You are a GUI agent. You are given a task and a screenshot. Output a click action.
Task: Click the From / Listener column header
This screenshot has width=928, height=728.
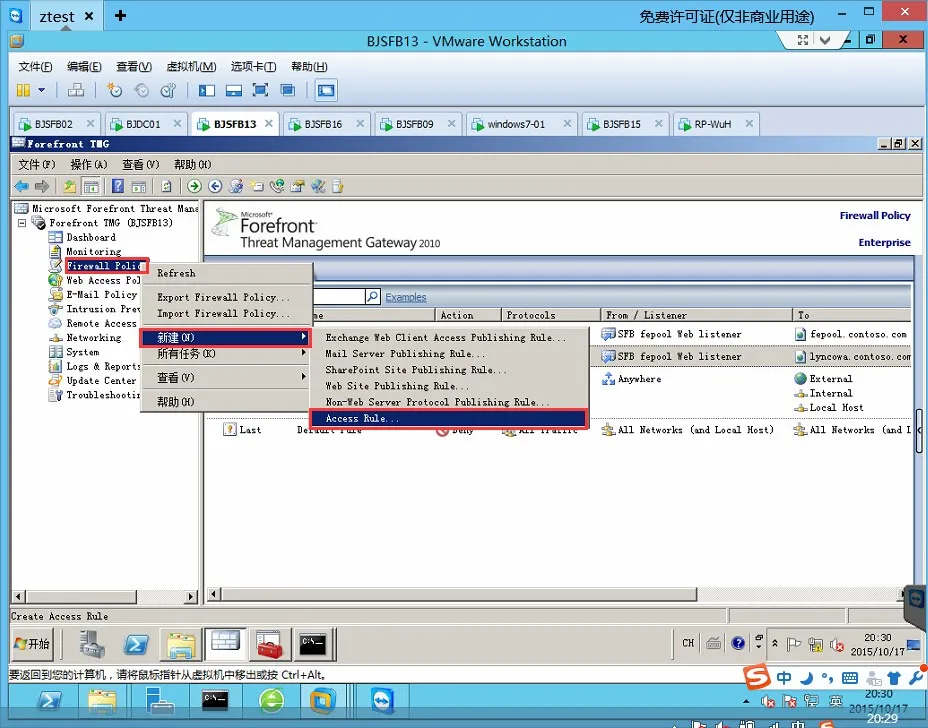click(696, 315)
